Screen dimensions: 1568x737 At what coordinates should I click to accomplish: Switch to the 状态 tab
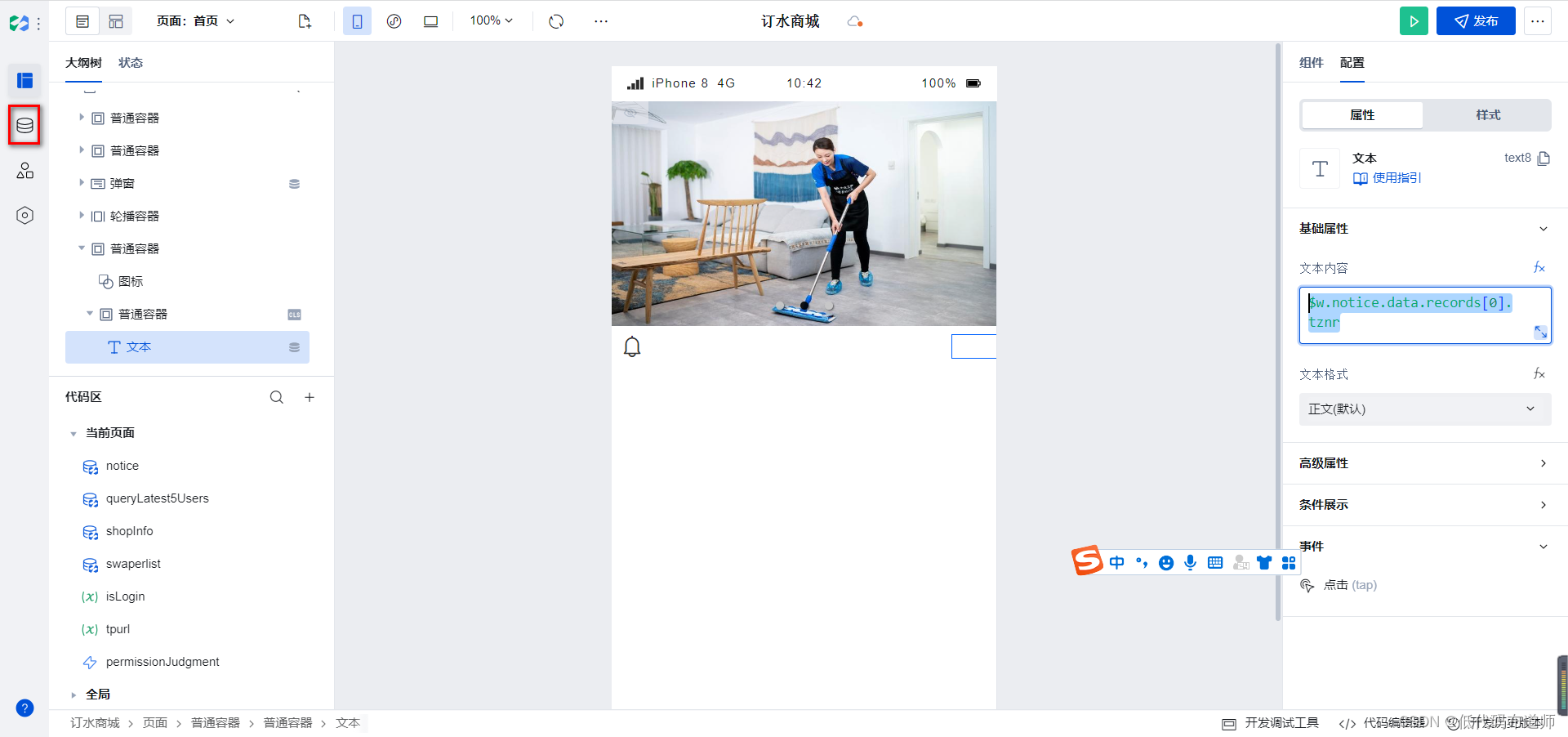coord(131,63)
